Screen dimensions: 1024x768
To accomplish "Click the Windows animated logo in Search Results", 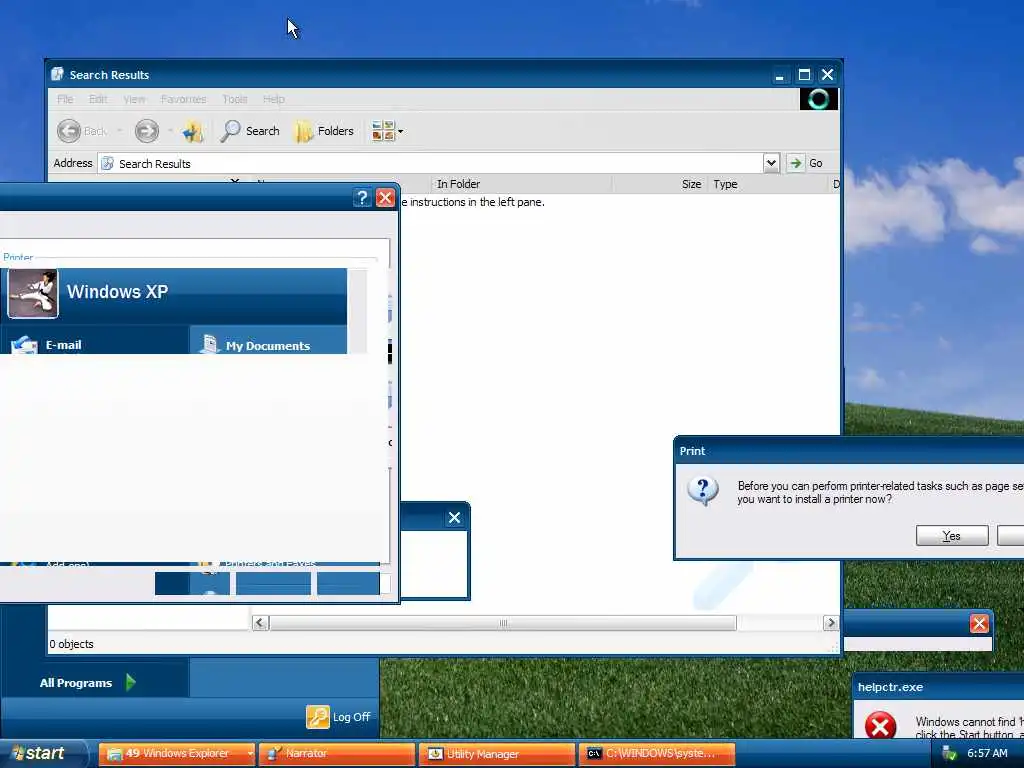I will (819, 99).
